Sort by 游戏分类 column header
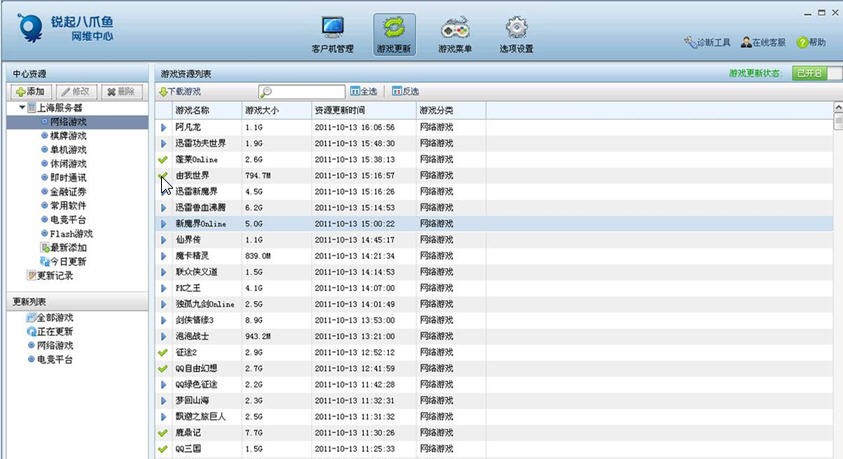This screenshot has height=459, width=843. (436, 110)
